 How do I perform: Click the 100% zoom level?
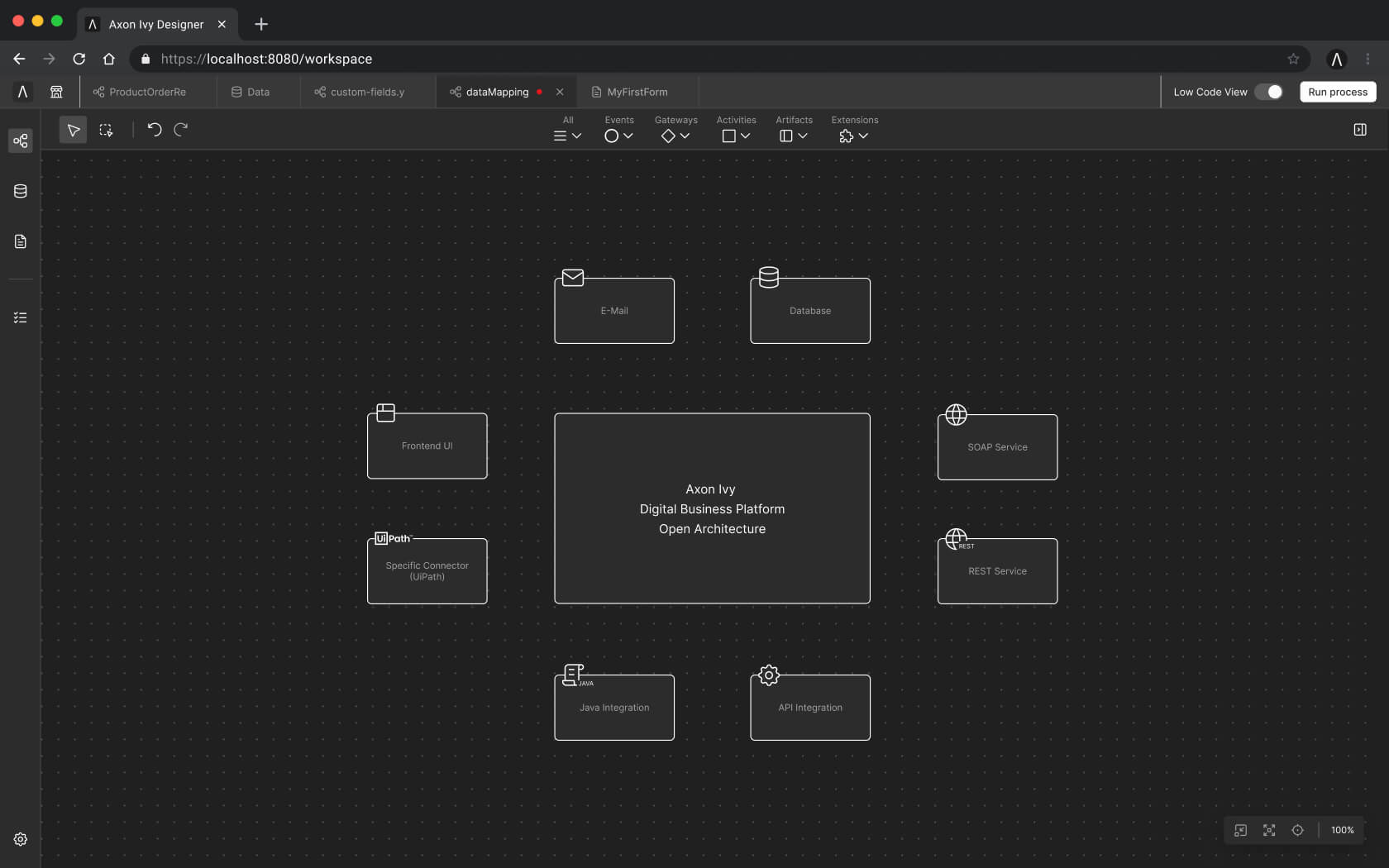click(x=1343, y=830)
